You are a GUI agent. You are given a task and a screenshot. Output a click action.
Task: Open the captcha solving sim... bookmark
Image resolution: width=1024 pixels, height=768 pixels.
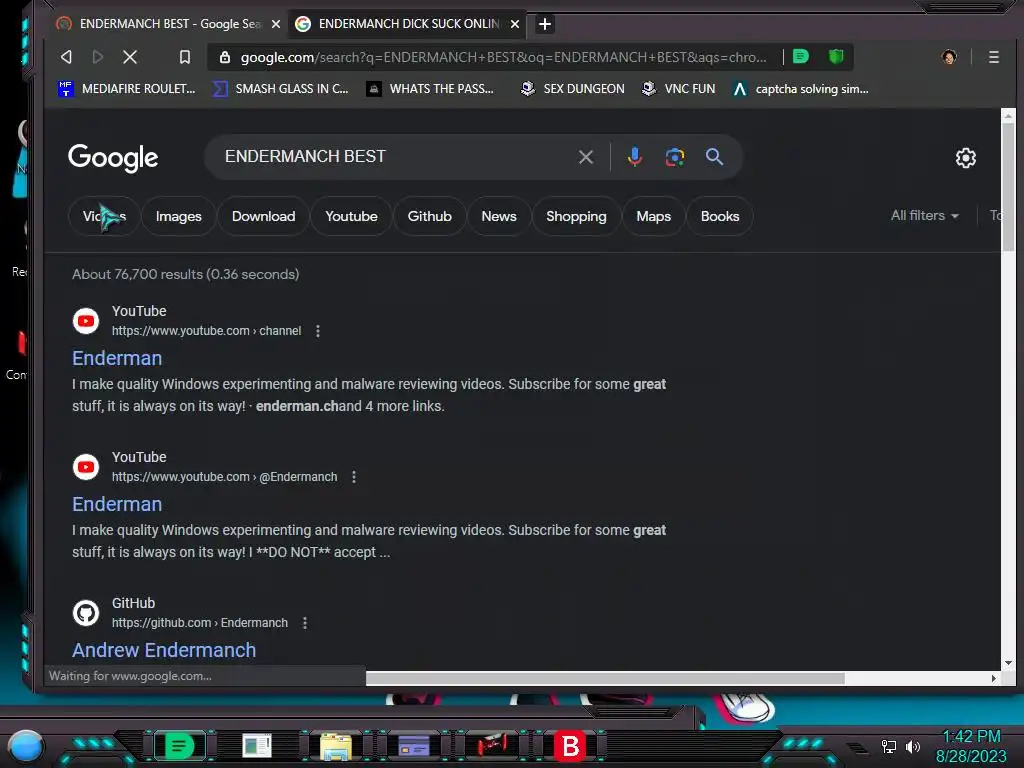pyautogui.click(x=801, y=89)
